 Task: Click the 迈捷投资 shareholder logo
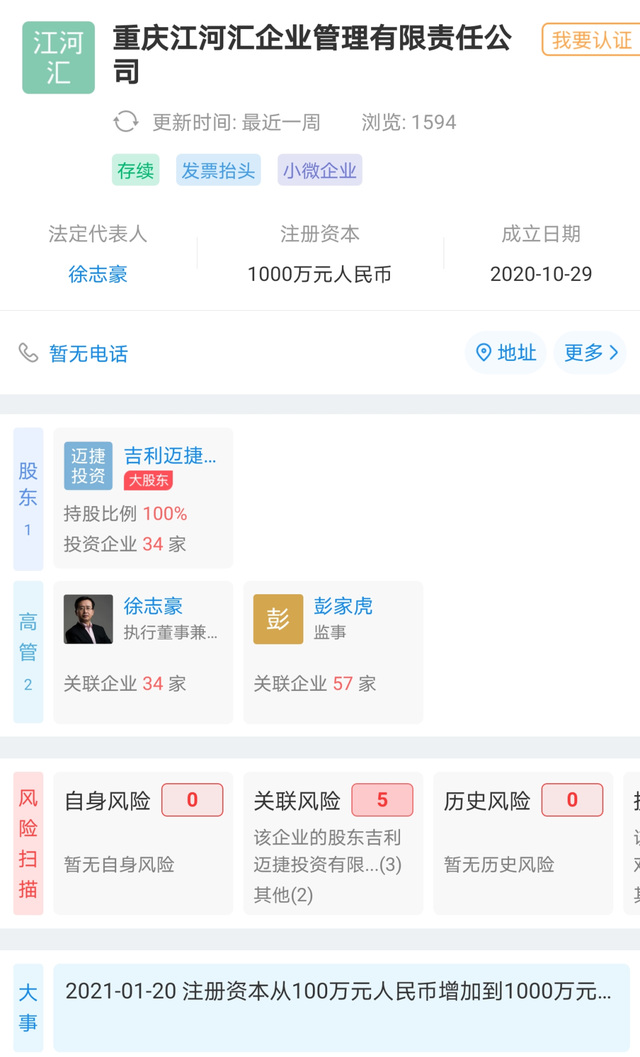click(x=88, y=466)
